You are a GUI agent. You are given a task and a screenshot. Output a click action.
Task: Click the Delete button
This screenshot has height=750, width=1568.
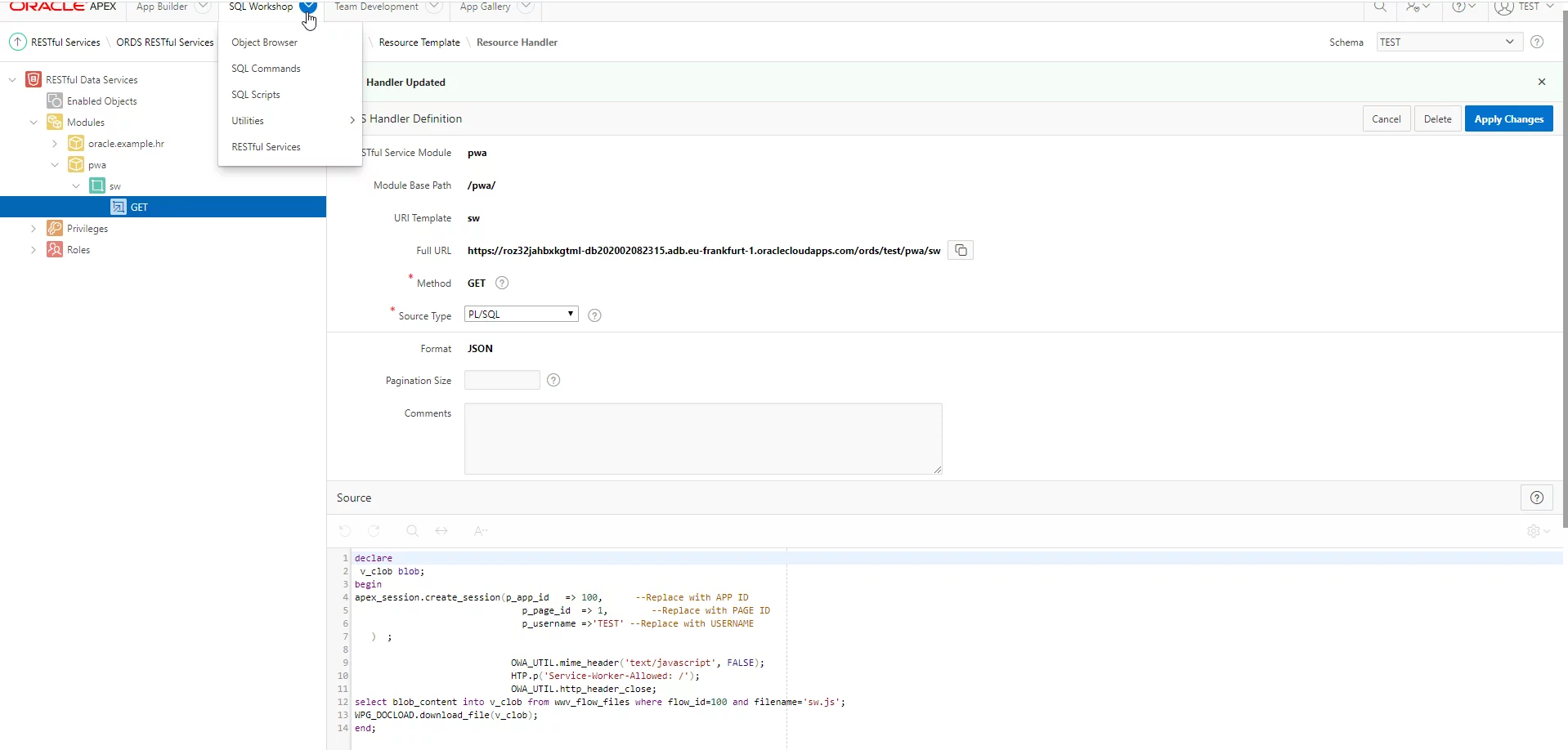point(1437,118)
